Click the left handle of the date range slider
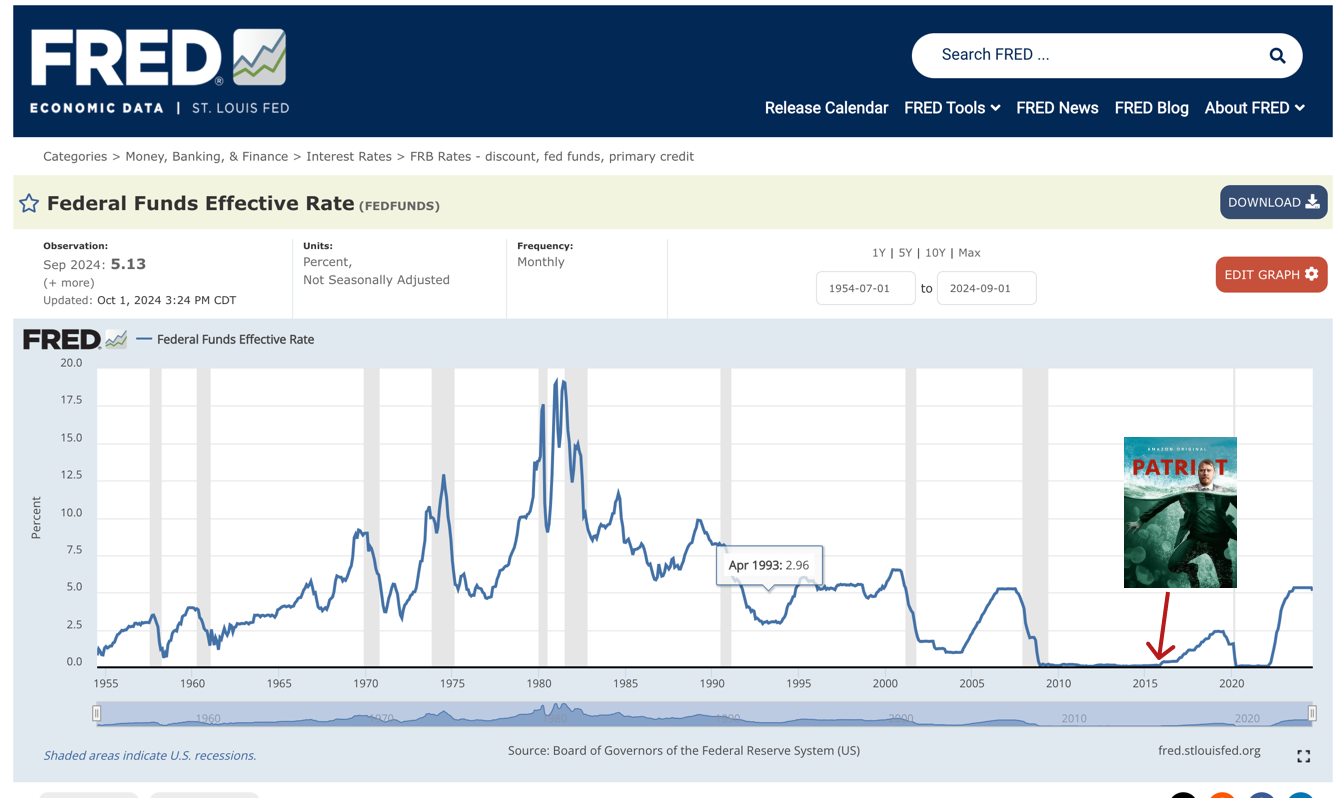The image size is (1343, 798). pyautogui.click(x=96, y=712)
